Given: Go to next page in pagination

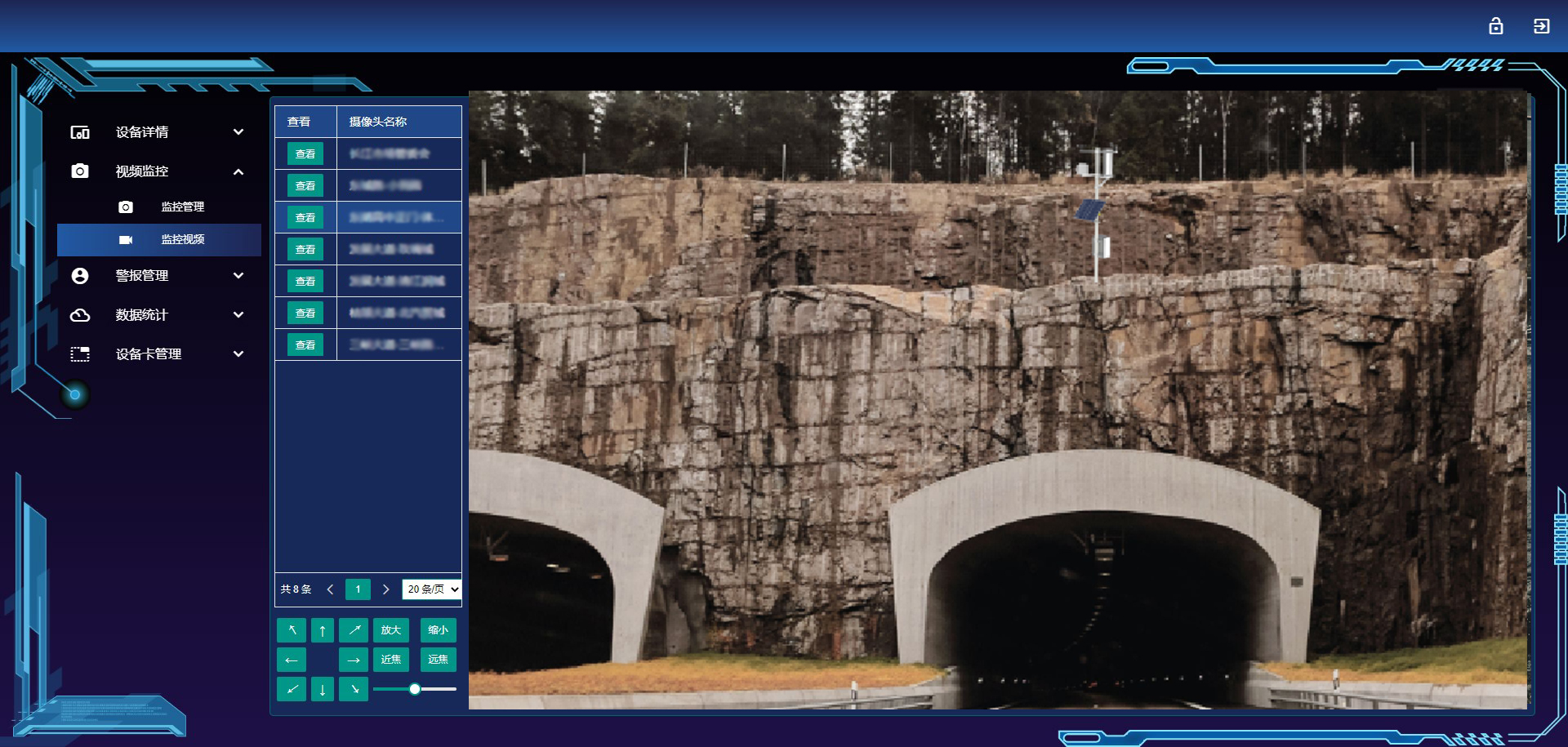Looking at the screenshot, I should 386,589.
